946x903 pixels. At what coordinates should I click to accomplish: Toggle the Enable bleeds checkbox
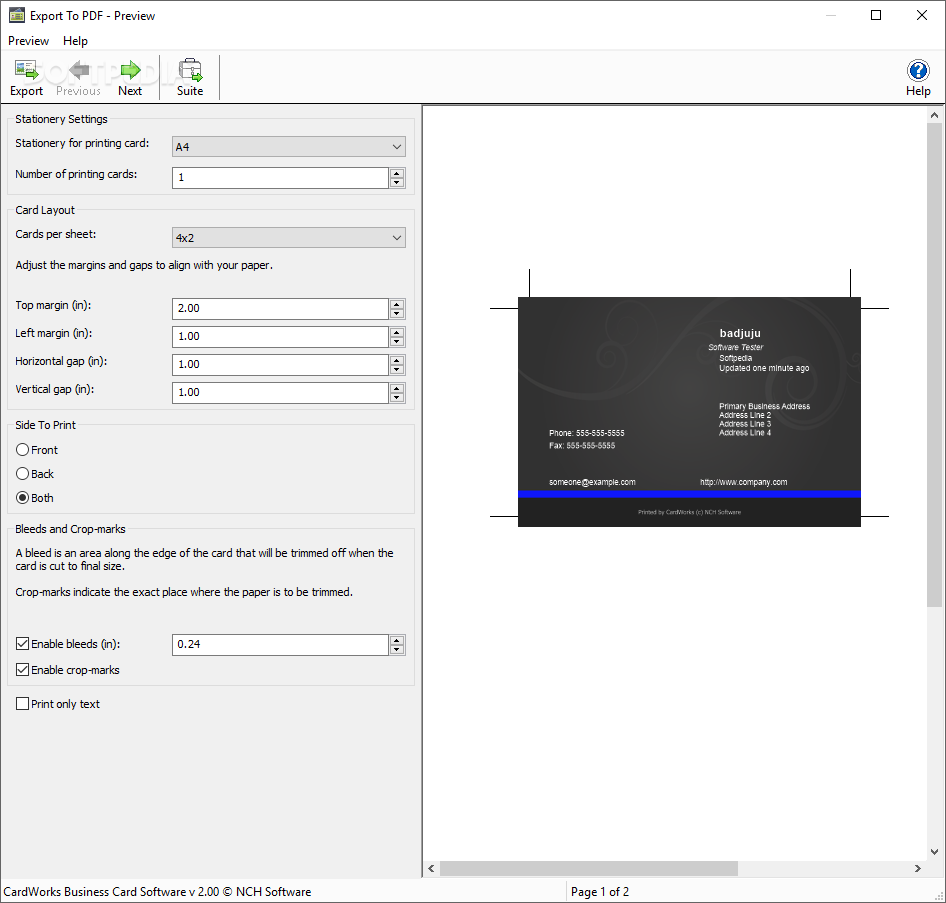pos(22,644)
